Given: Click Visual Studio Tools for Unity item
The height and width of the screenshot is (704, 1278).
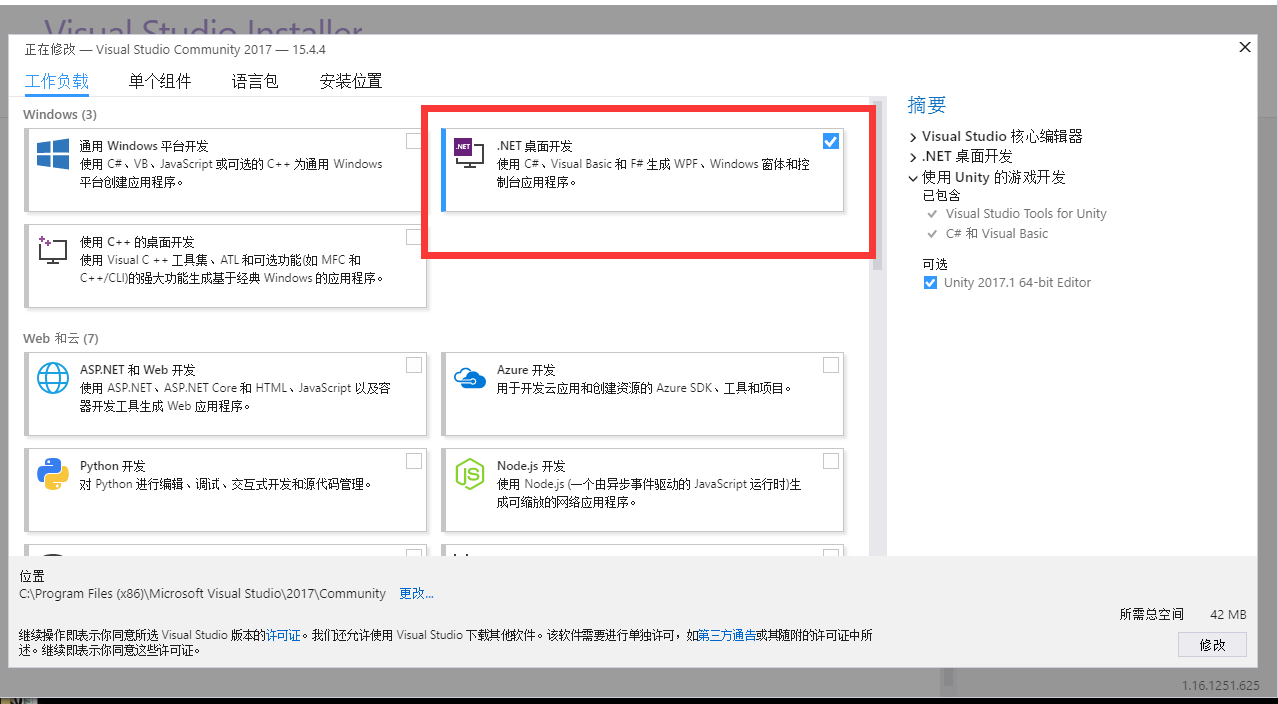Looking at the screenshot, I should (x=1026, y=214).
